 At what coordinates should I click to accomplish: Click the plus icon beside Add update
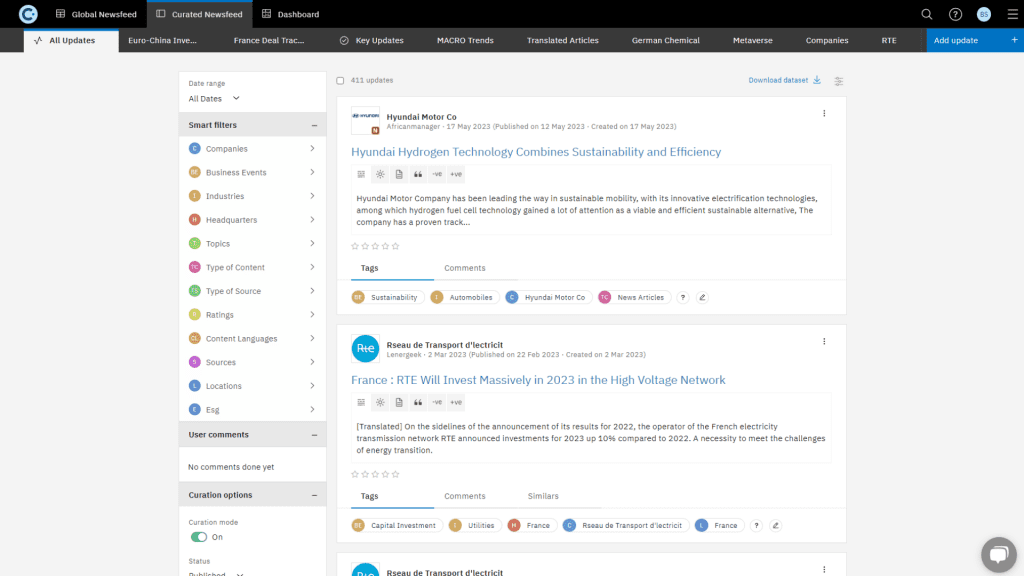[x=1014, y=40]
